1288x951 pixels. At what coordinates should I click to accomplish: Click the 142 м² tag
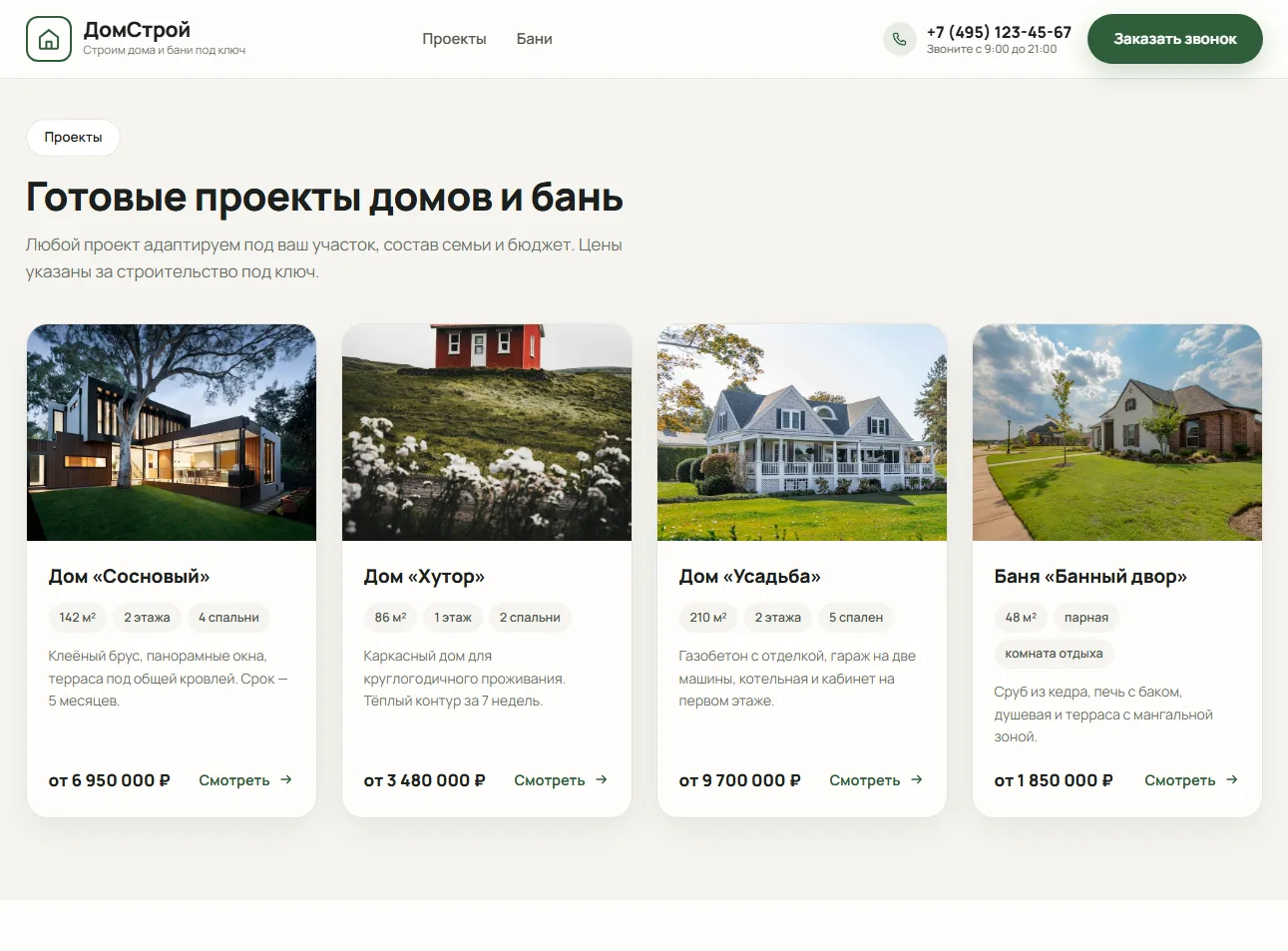pos(78,618)
